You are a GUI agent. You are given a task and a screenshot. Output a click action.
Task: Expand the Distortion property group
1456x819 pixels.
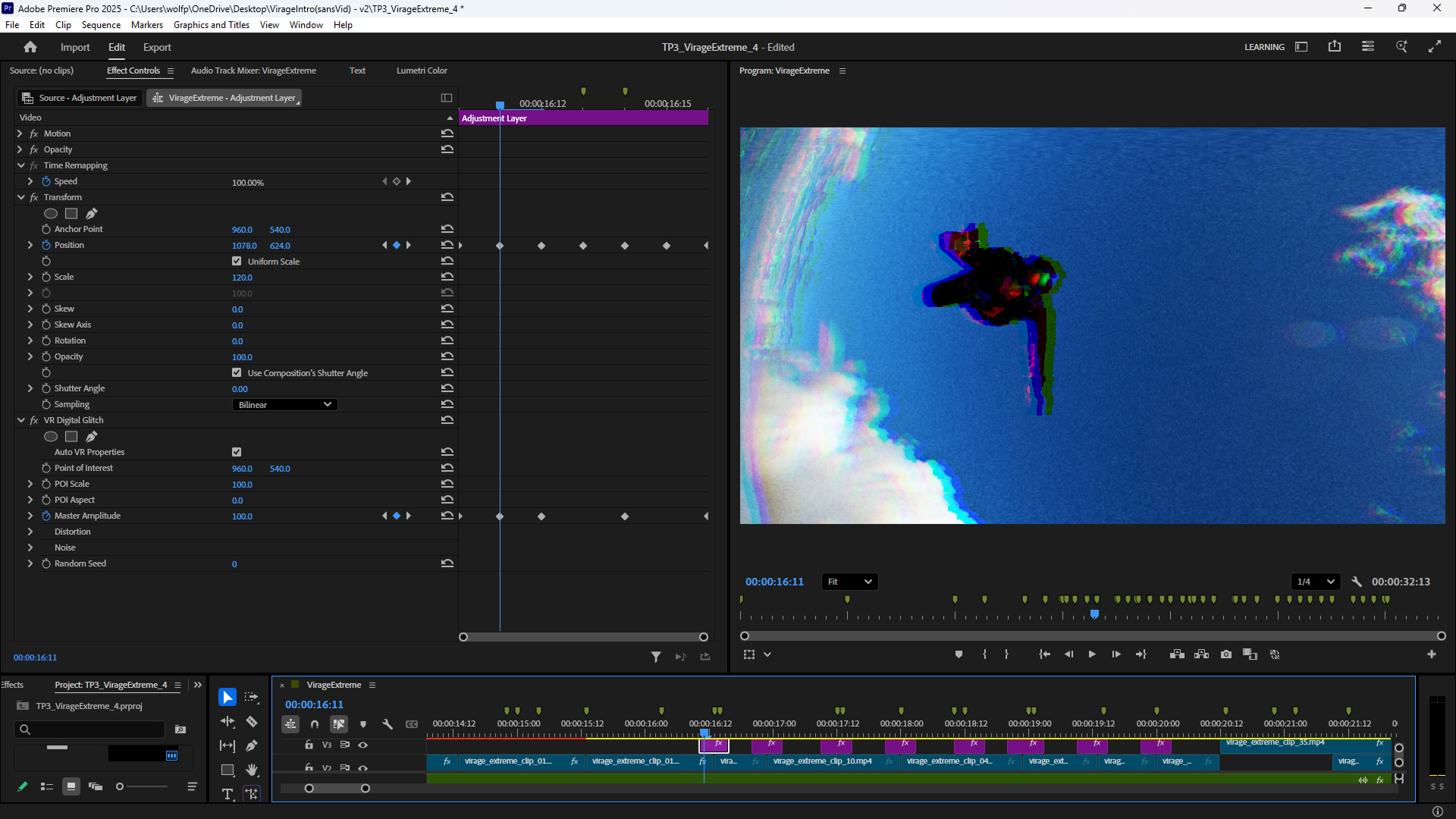pyautogui.click(x=30, y=532)
